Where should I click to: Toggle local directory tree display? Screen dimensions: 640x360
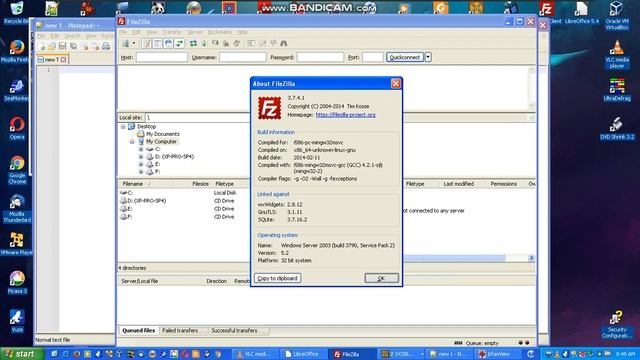point(157,43)
